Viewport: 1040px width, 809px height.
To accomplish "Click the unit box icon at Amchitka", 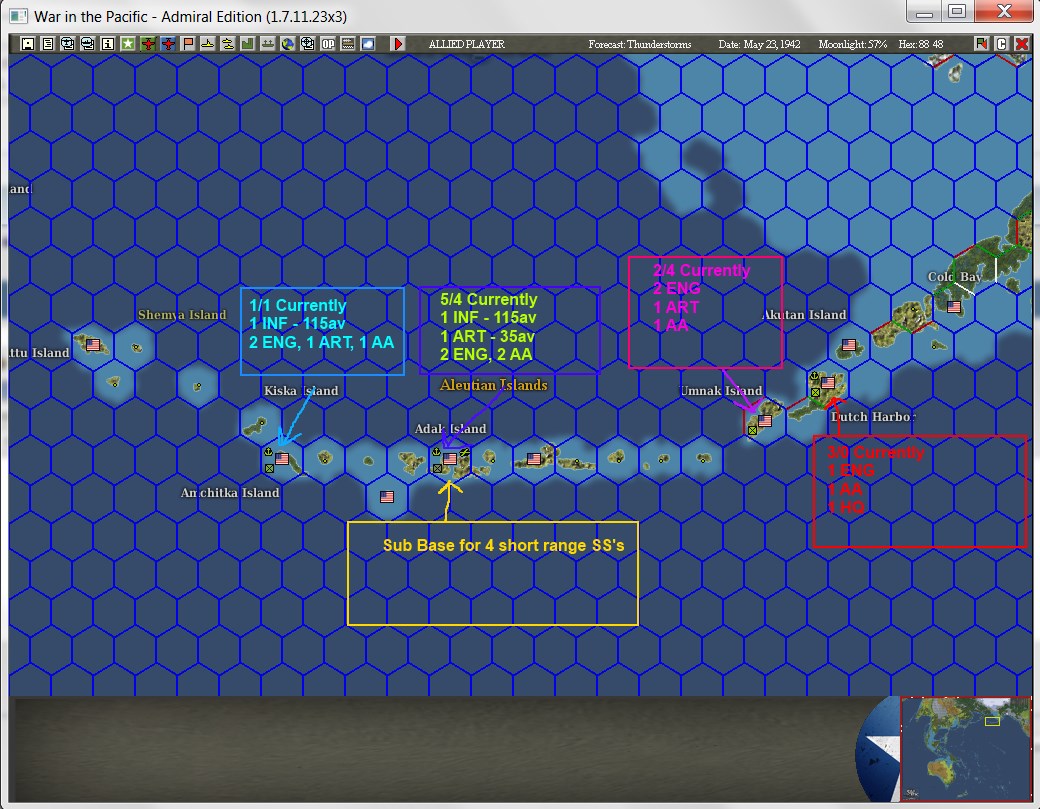I will tap(269, 468).
